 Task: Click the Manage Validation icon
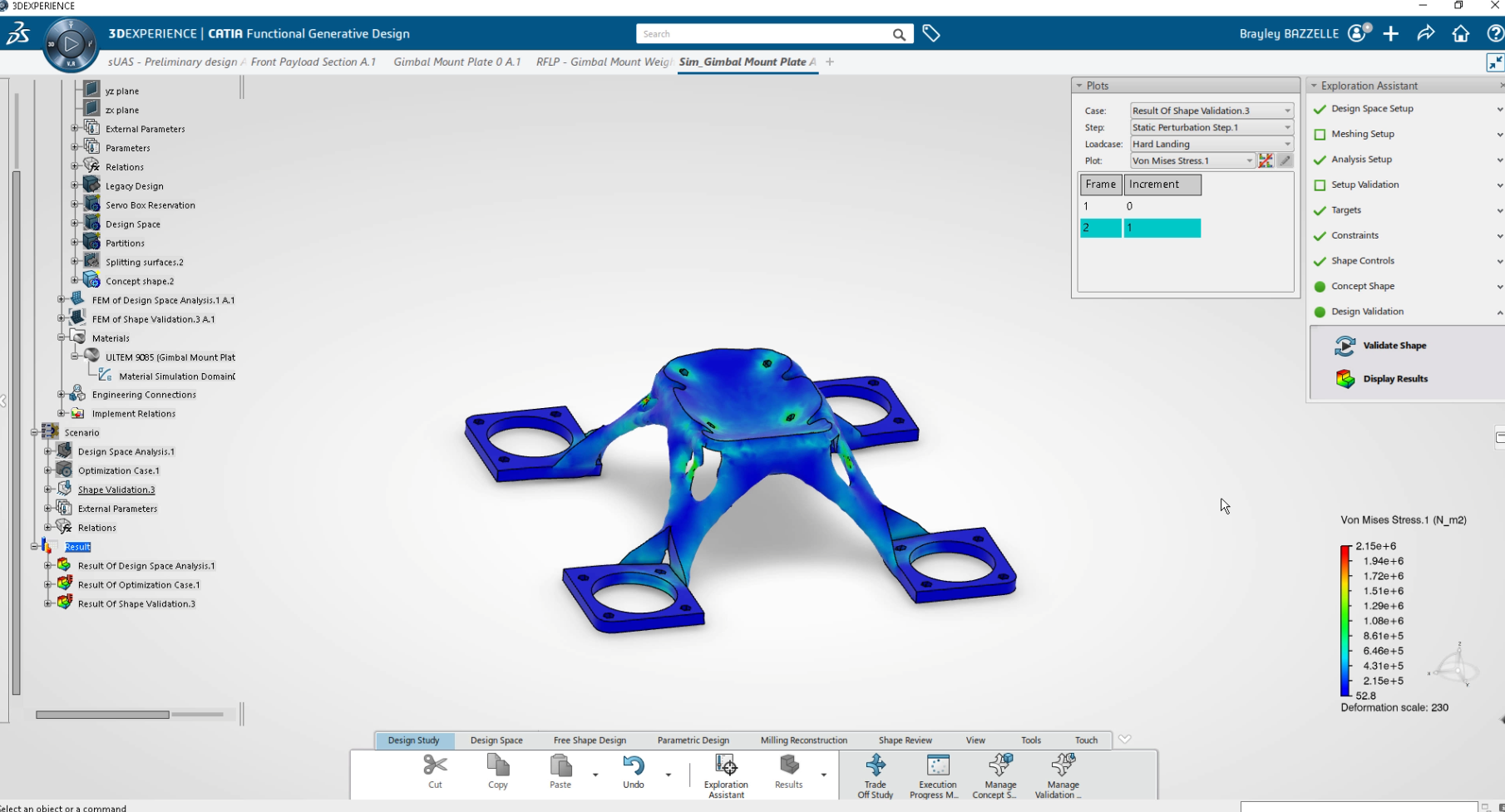tap(1062, 765)
